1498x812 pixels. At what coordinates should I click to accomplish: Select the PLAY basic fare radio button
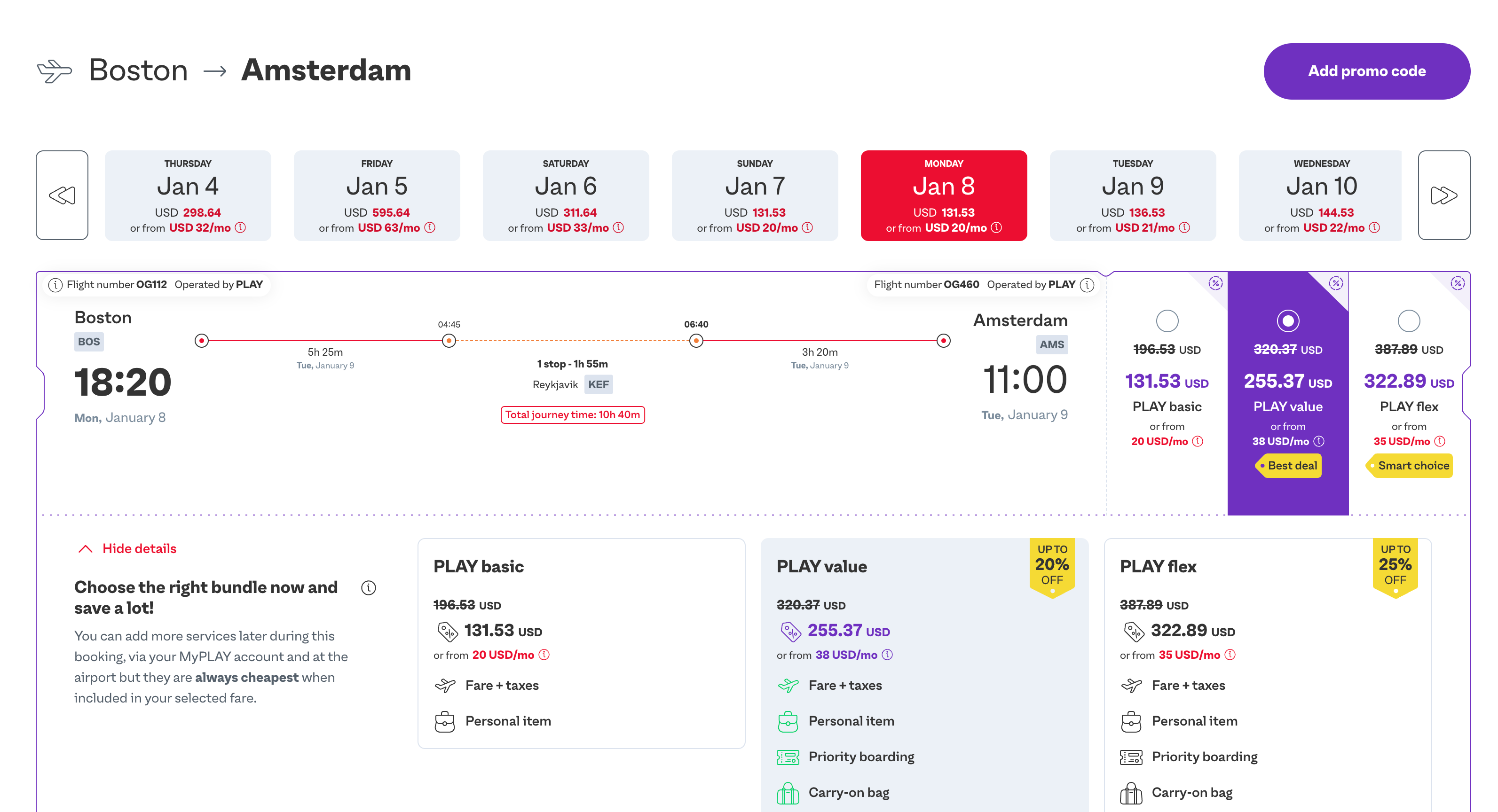coord(1167,321)
